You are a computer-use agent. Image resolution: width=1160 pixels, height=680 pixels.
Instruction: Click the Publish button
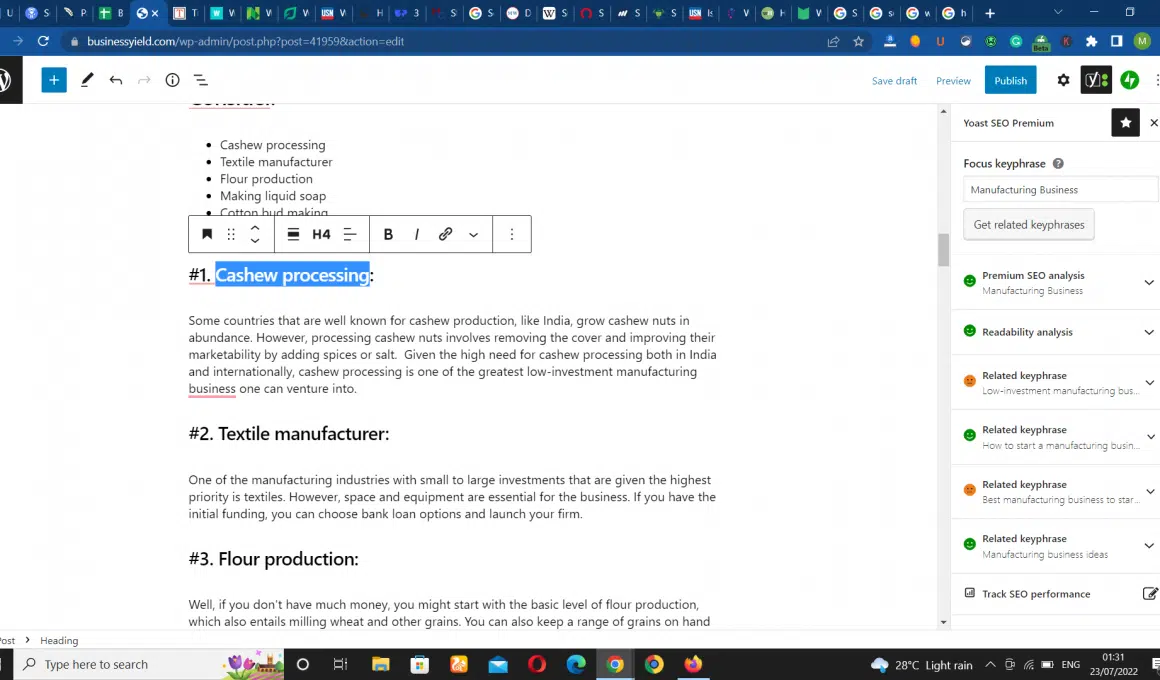pyautogui.click(x=1010, y=80)
